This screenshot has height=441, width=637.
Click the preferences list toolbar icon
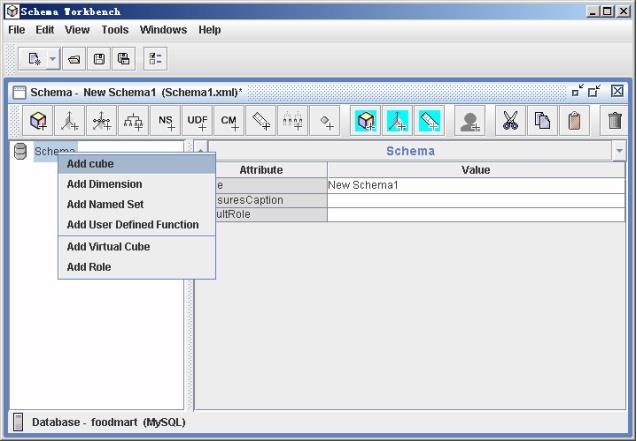coord(155,59)
